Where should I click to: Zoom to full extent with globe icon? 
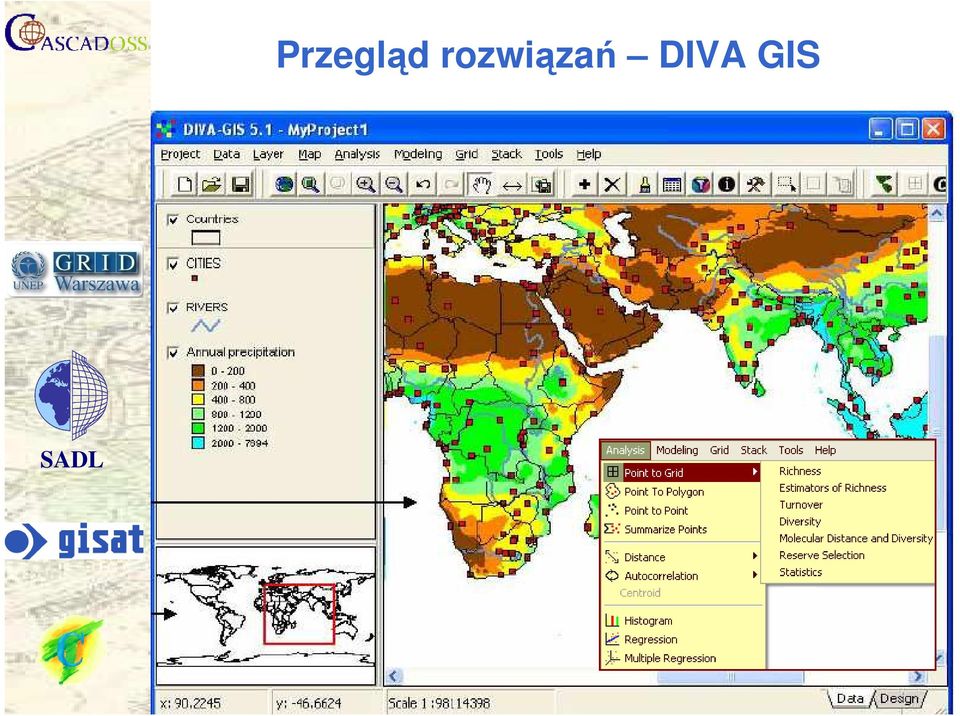pyautogui.click(x=283, y=184)
